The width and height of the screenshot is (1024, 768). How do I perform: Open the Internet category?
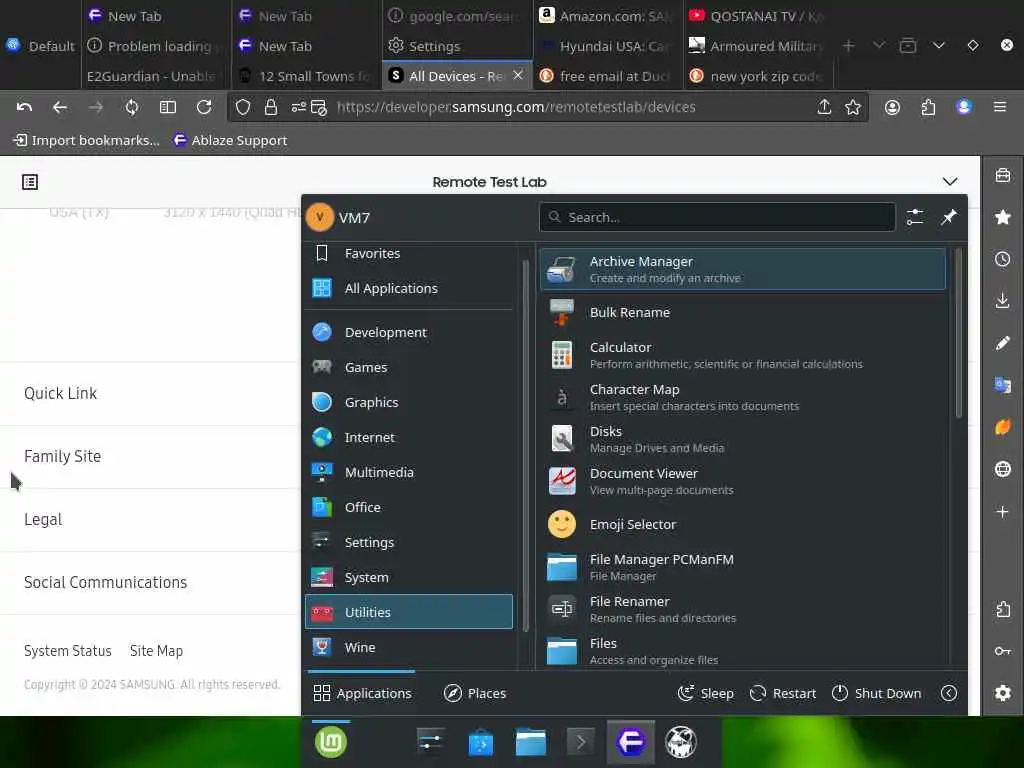409,437
